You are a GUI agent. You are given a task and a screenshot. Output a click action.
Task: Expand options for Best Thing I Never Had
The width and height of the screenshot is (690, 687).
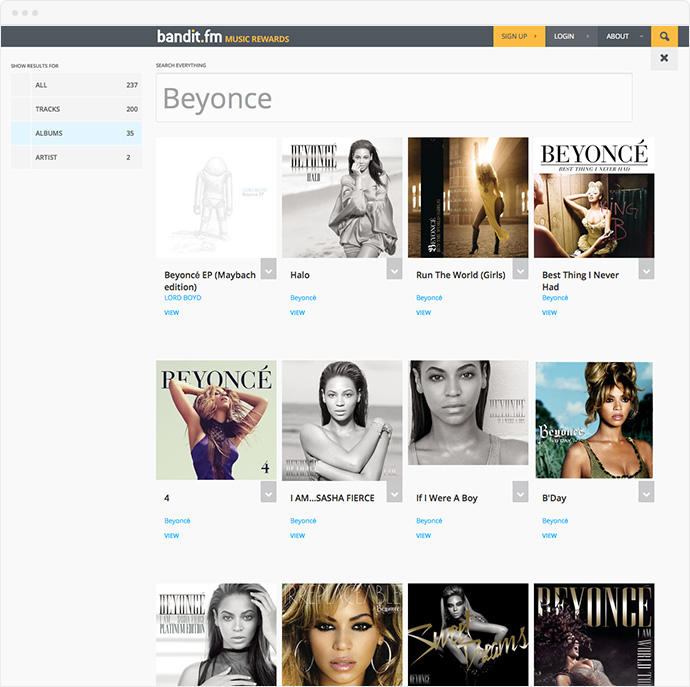(646, 268)
